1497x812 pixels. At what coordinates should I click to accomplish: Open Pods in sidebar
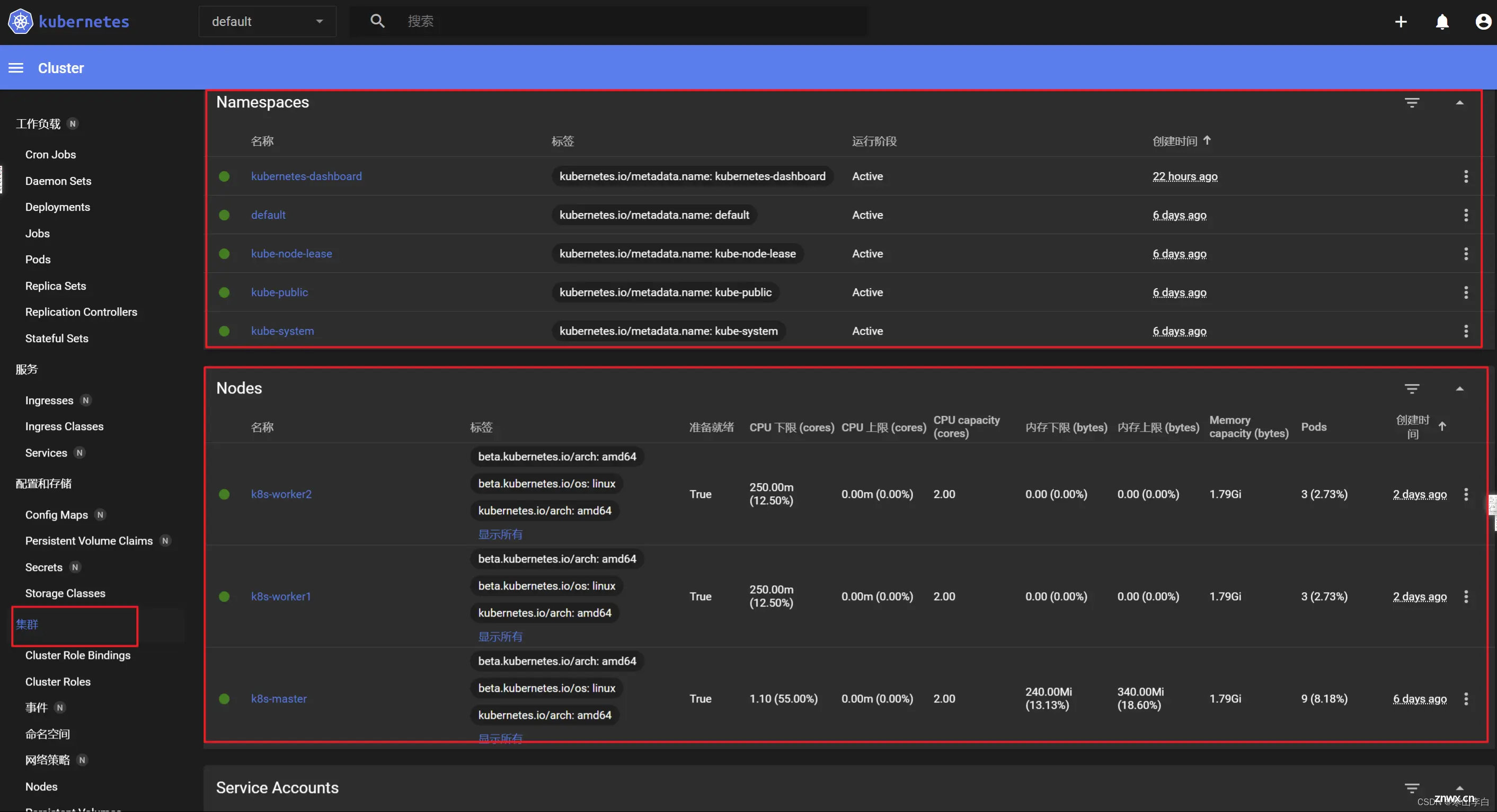pos(38,259)
